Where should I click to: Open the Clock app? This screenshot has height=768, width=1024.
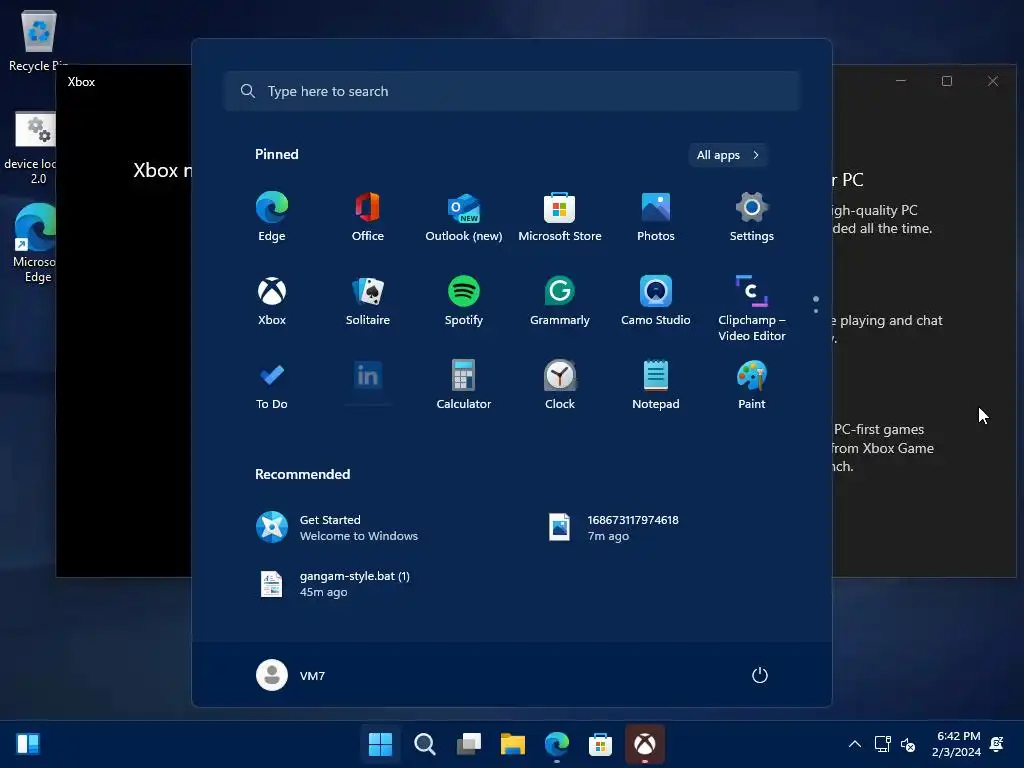(x=560, y=385)
